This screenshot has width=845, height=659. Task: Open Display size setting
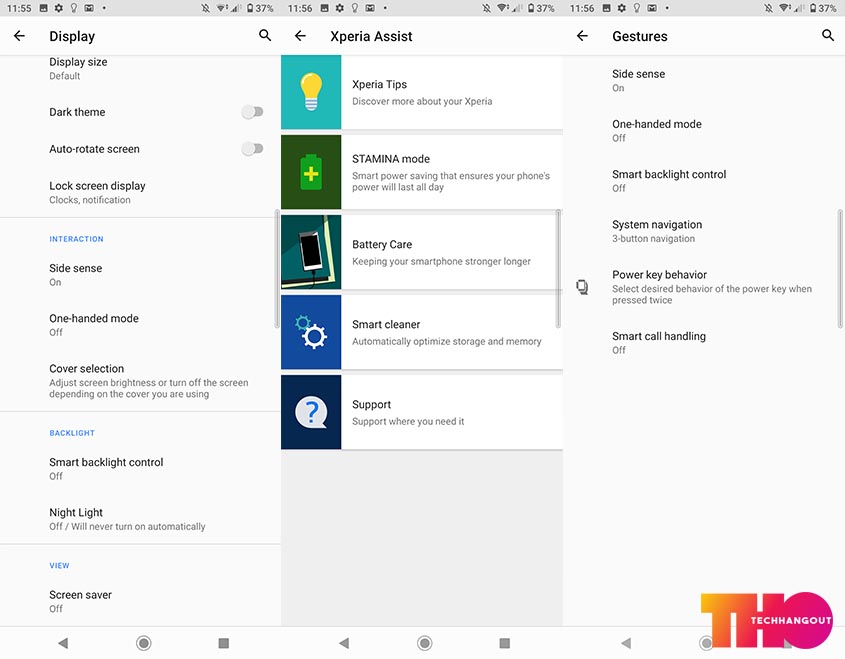[x=140, y=68]
